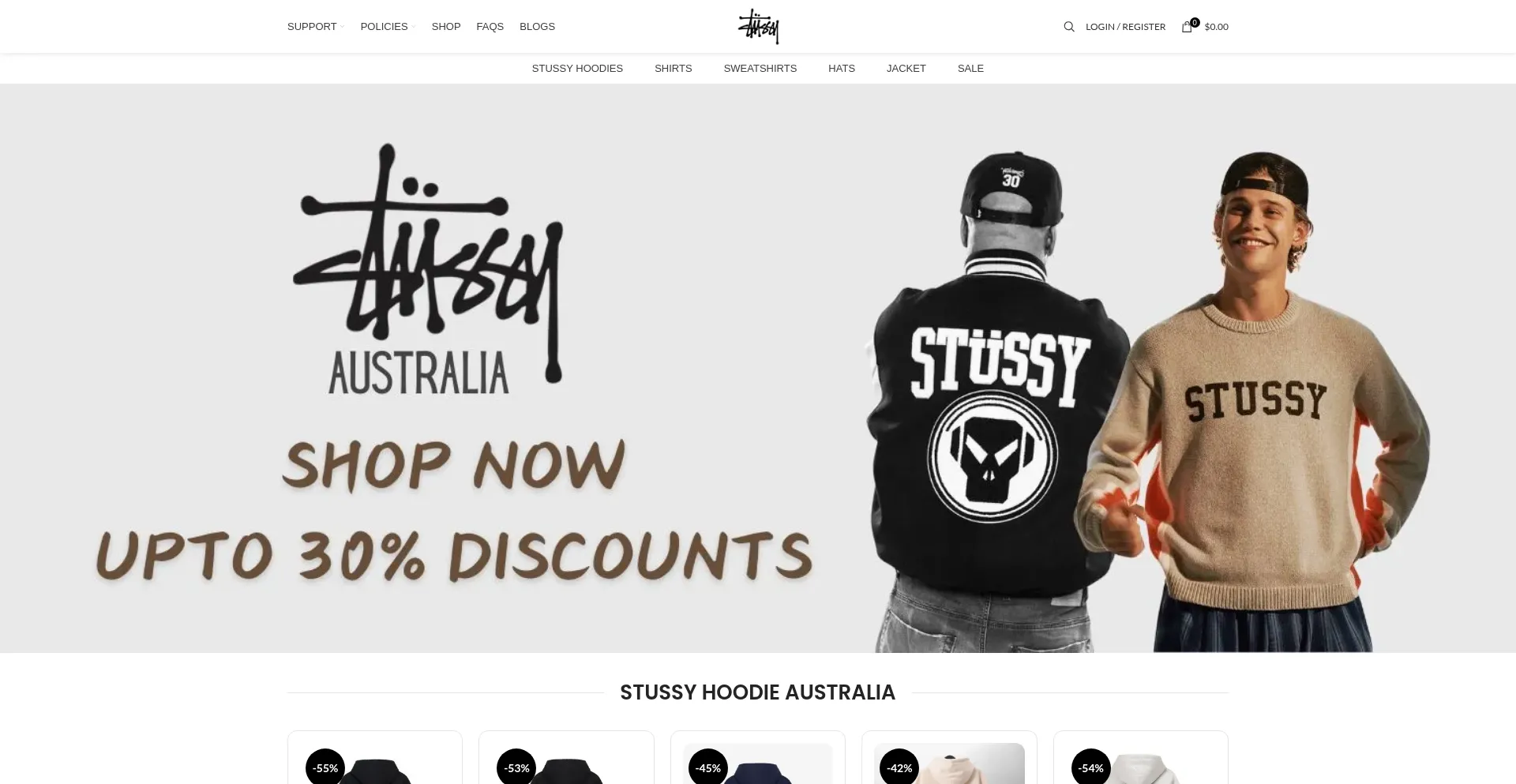1516x784 pixels.
Task: Open the shopping cart bag icon
Action: (1187, 27)
